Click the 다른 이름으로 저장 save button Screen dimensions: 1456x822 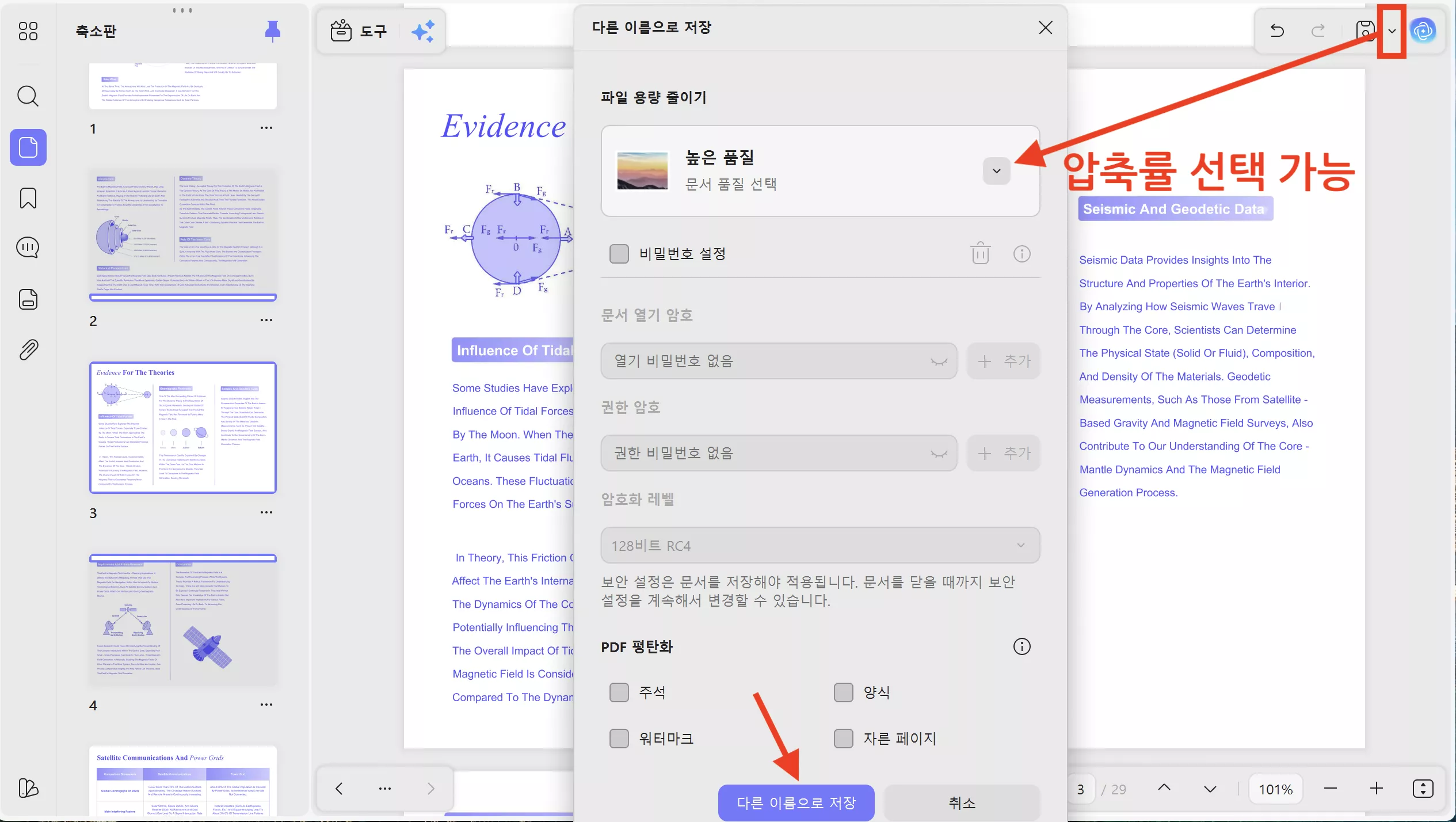point(796,802)
